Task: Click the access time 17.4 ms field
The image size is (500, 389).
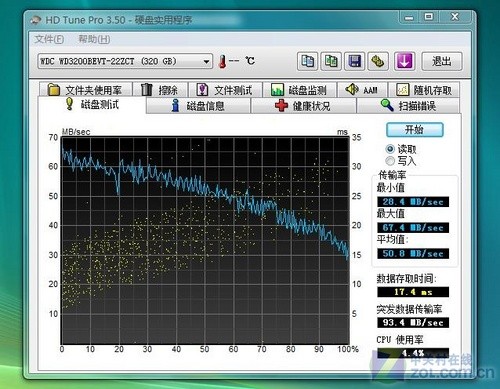Action: tap(413, 292)
